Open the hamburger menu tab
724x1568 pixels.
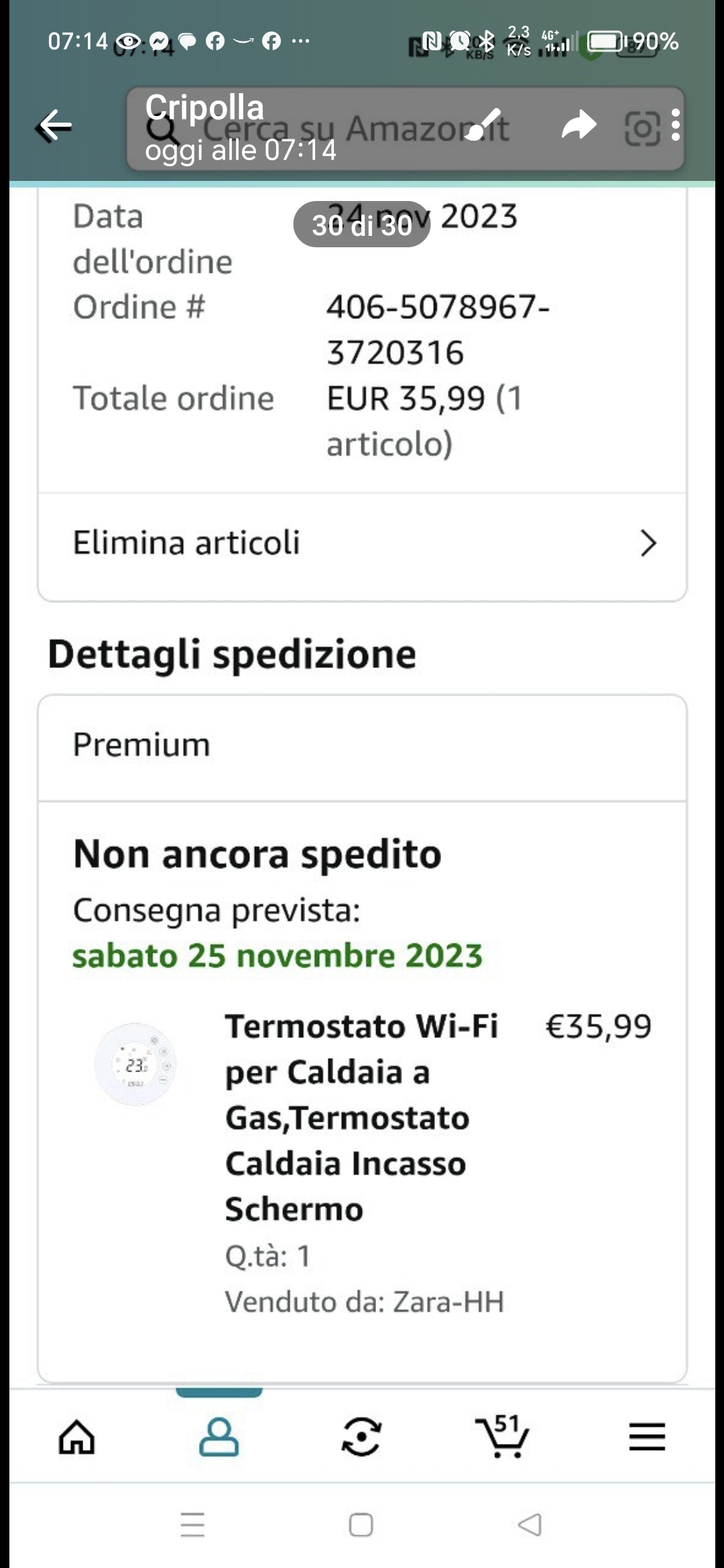[647, 1437]
